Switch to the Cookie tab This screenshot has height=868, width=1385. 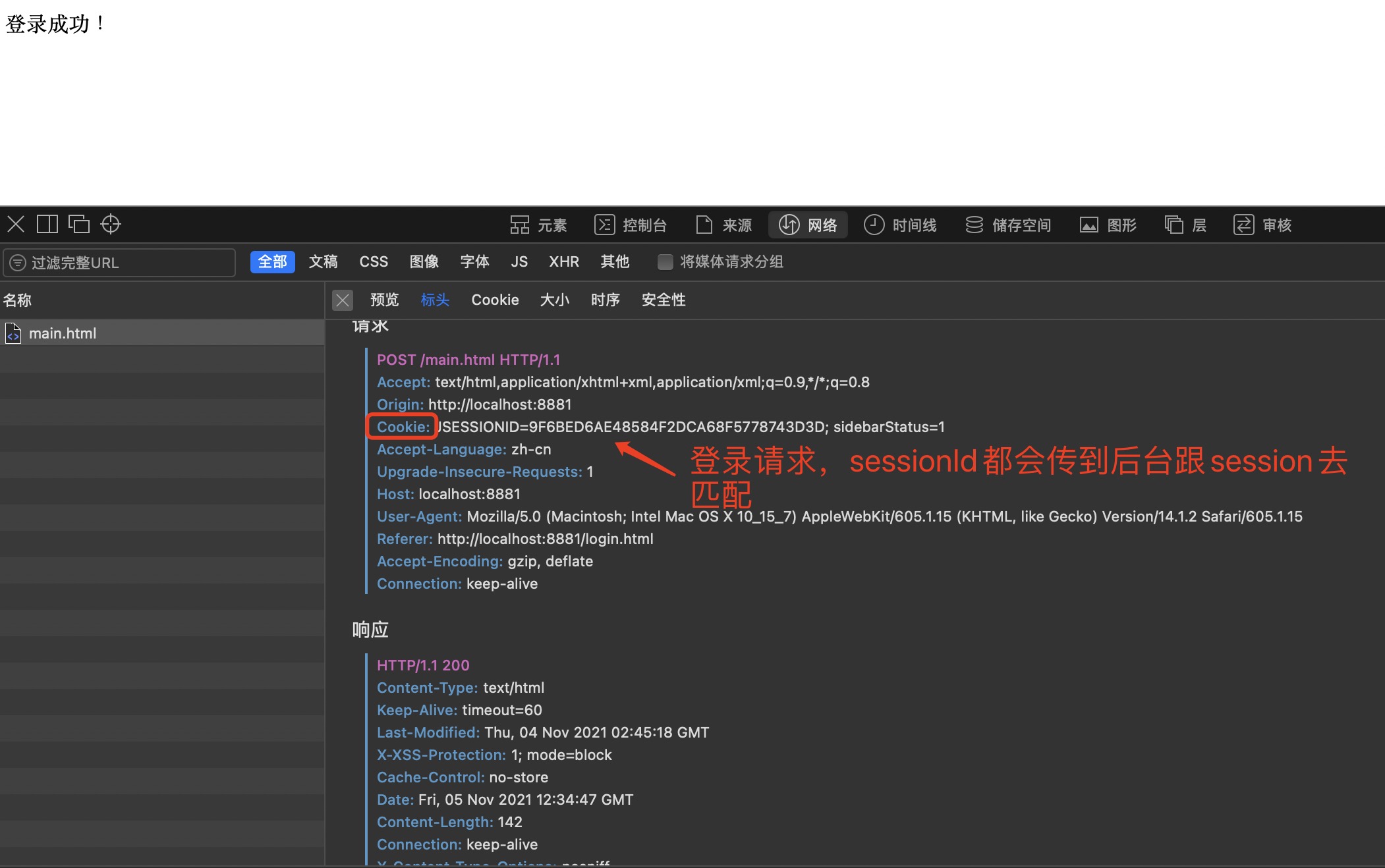coord(495,300)
